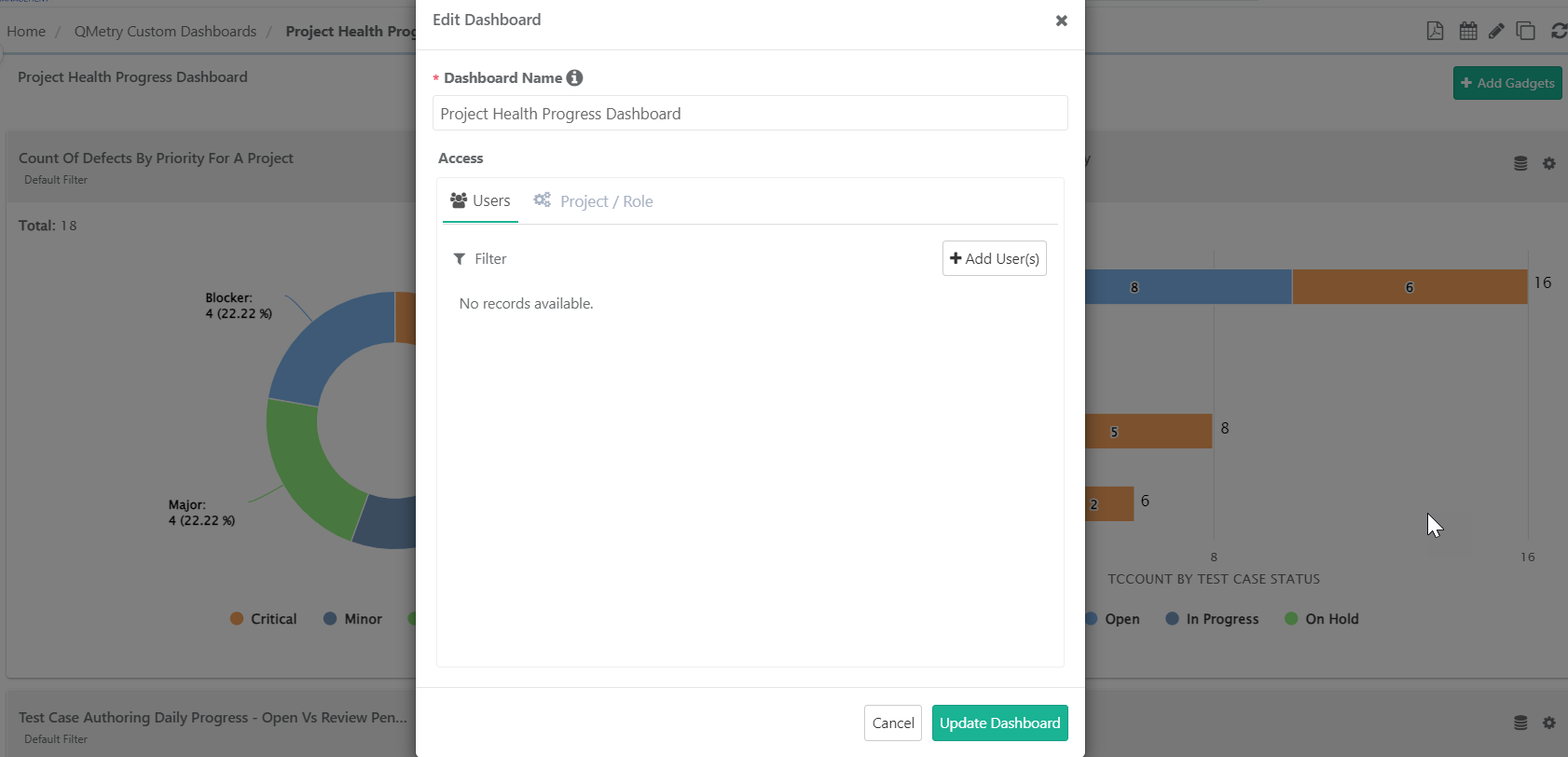Open QMetry Custom Dashboards breadcrumb link
The height and width of the screenshot is (757, 1568).
(x=165, y=31)
